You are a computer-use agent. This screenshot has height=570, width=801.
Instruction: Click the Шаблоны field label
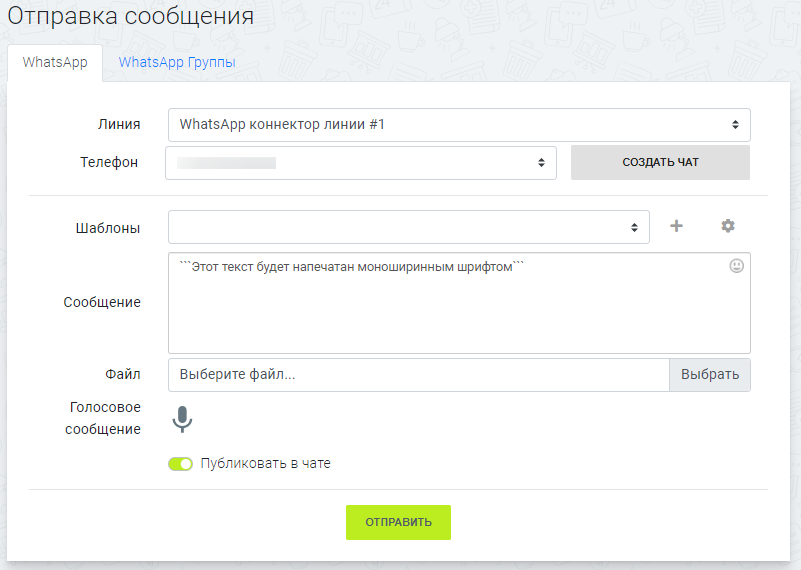click(x=110, y=228)
